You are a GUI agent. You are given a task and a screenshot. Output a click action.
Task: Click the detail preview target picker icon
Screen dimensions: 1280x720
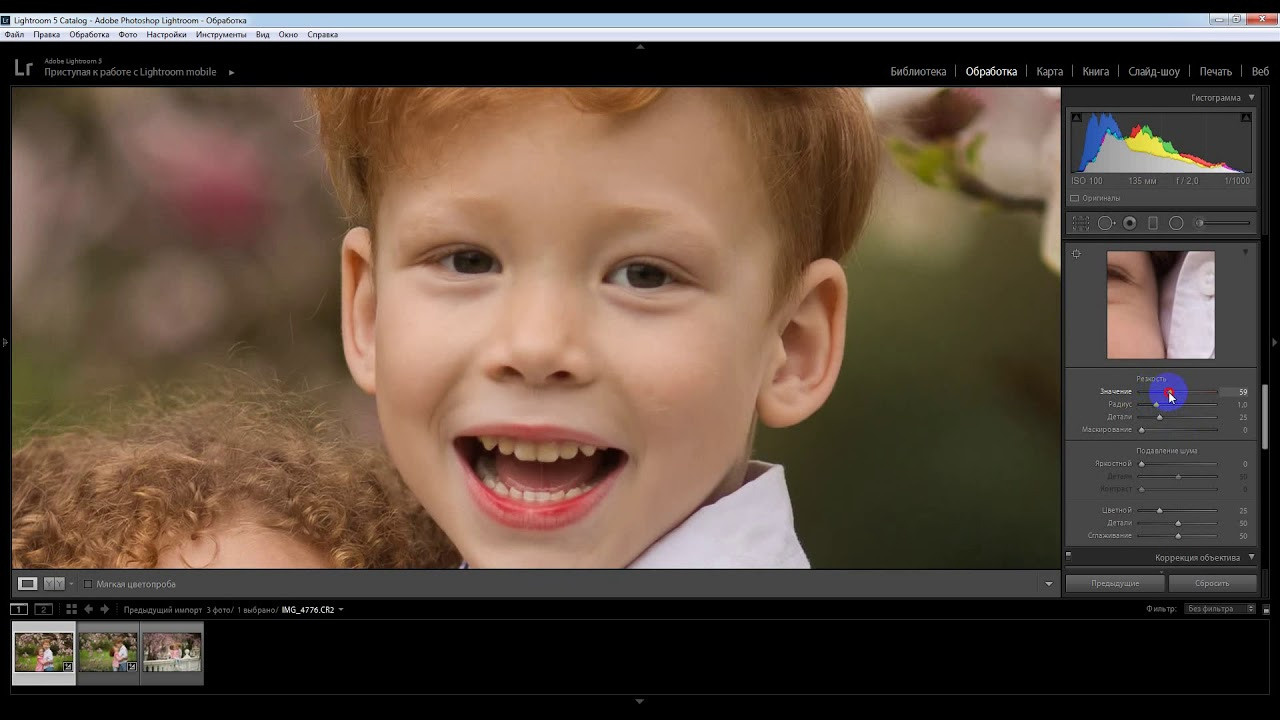pyautogui.click(x=1076, y=254)
